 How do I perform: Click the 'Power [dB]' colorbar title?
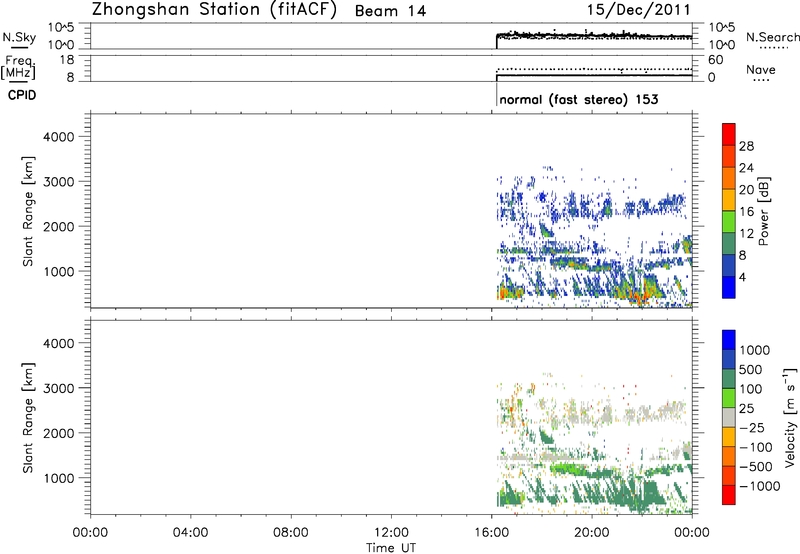click(x=764, y=211)
